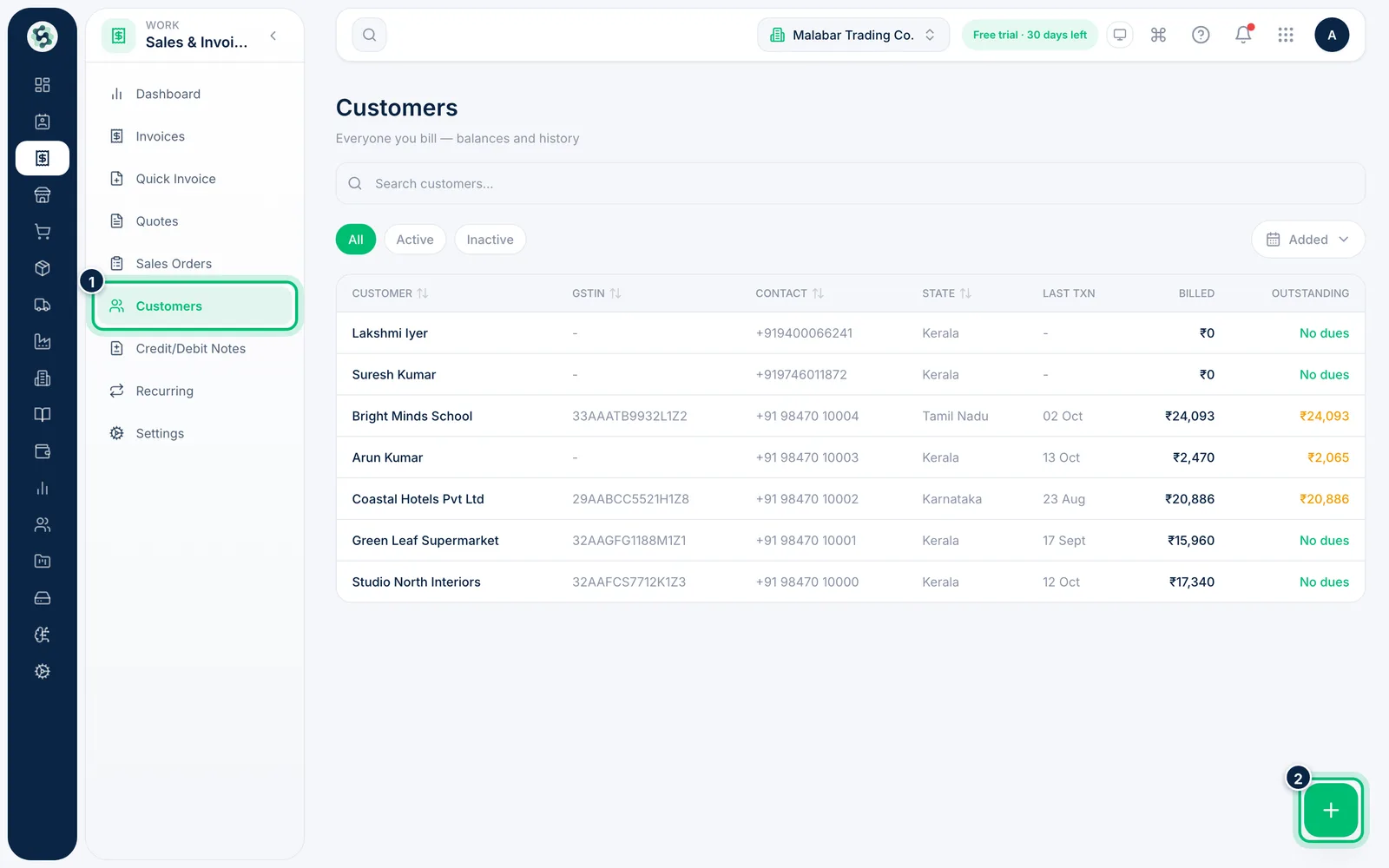Viewport: 1389px width, 868px height.
Task: Open the wallet icon in left rail
Action: click(x=42, y=451)
